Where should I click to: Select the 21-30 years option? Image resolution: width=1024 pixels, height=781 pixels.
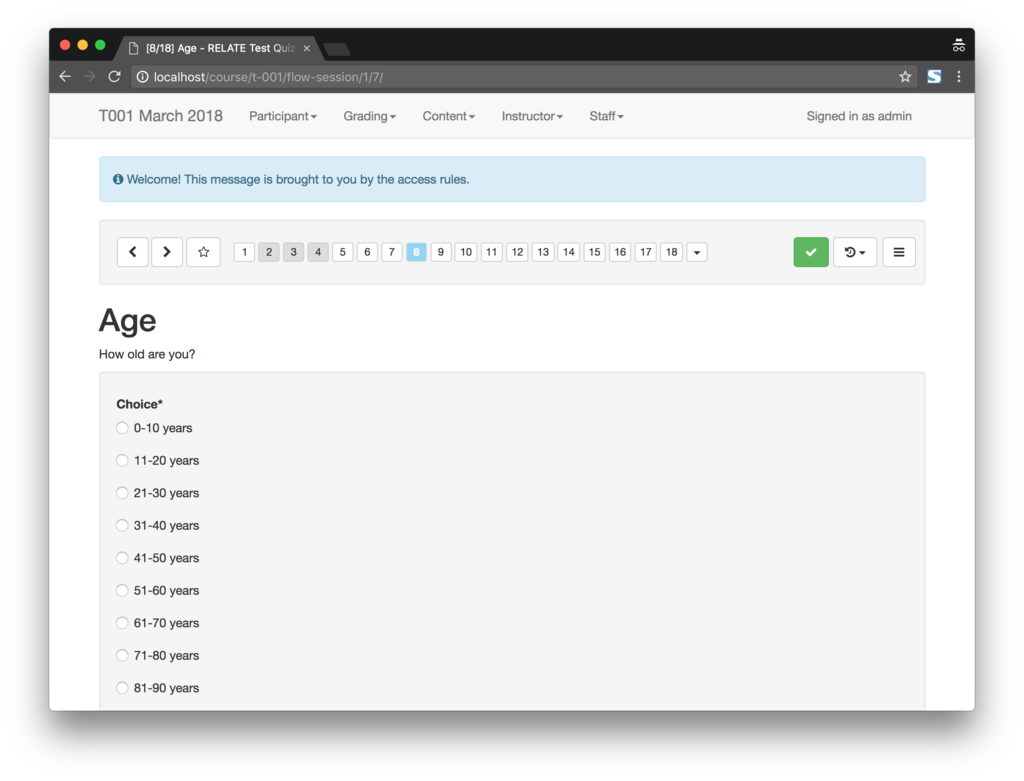pyautogui.click(x=122, y=493)
